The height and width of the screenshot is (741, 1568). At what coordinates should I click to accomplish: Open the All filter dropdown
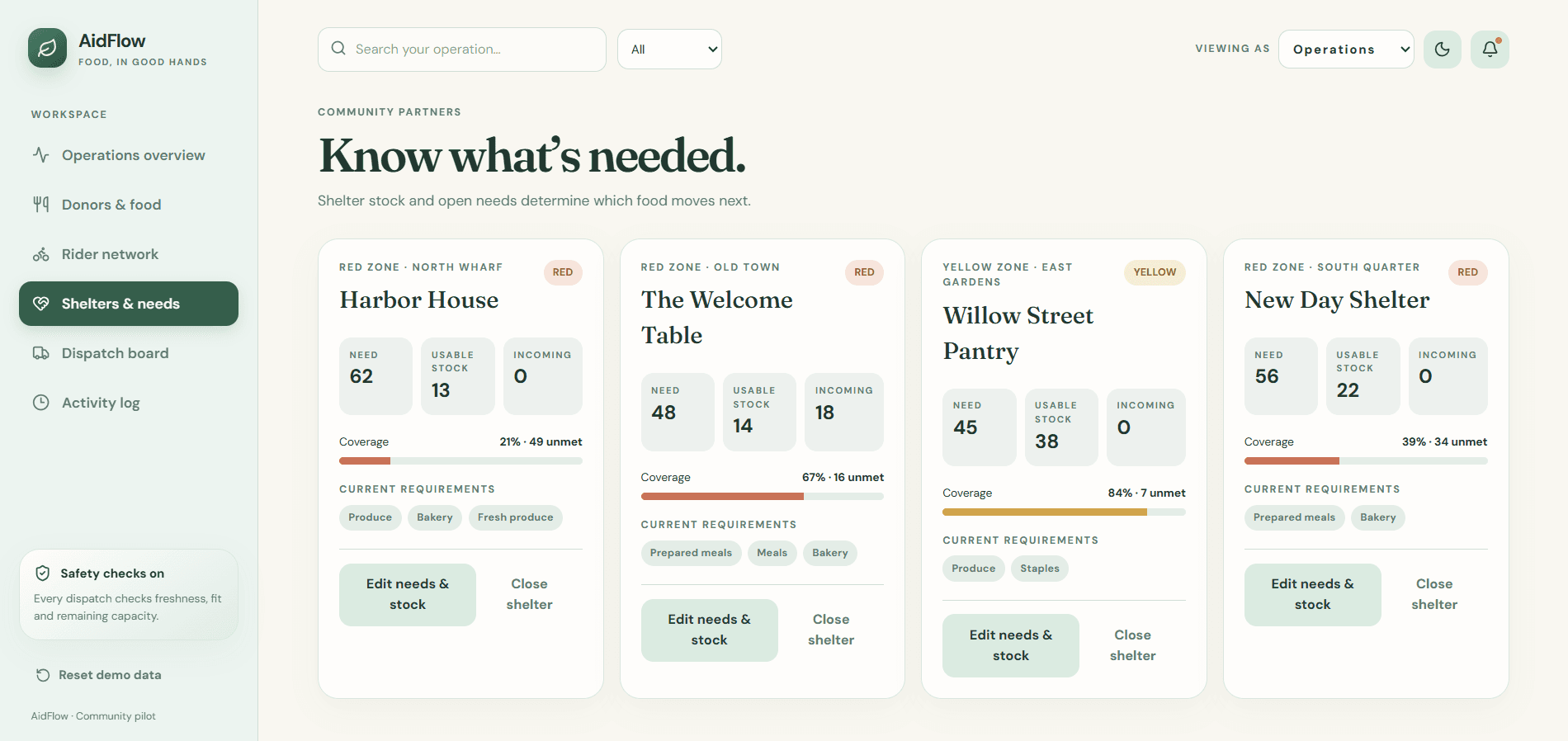coord(669,50)
